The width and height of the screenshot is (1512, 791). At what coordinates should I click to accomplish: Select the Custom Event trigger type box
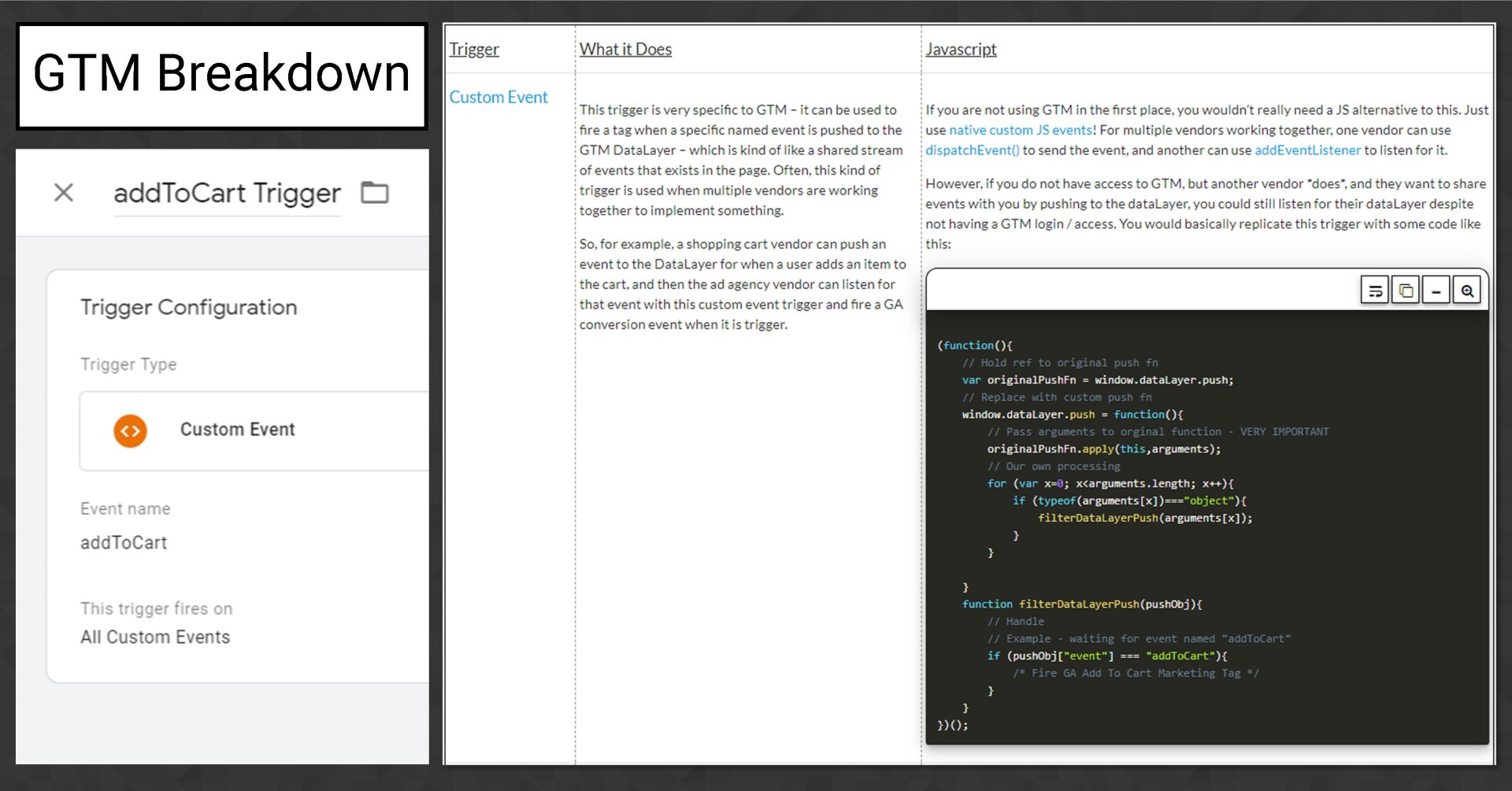pos(254,431)
